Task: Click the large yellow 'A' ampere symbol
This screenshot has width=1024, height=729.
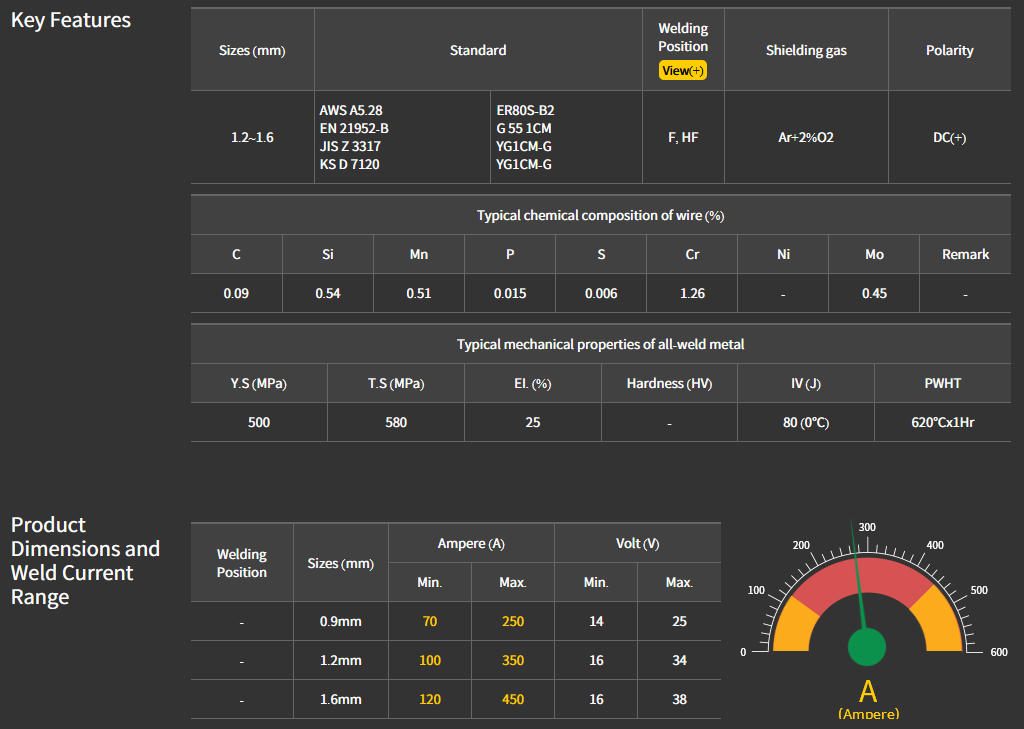Action: click(x=867, y=690)
